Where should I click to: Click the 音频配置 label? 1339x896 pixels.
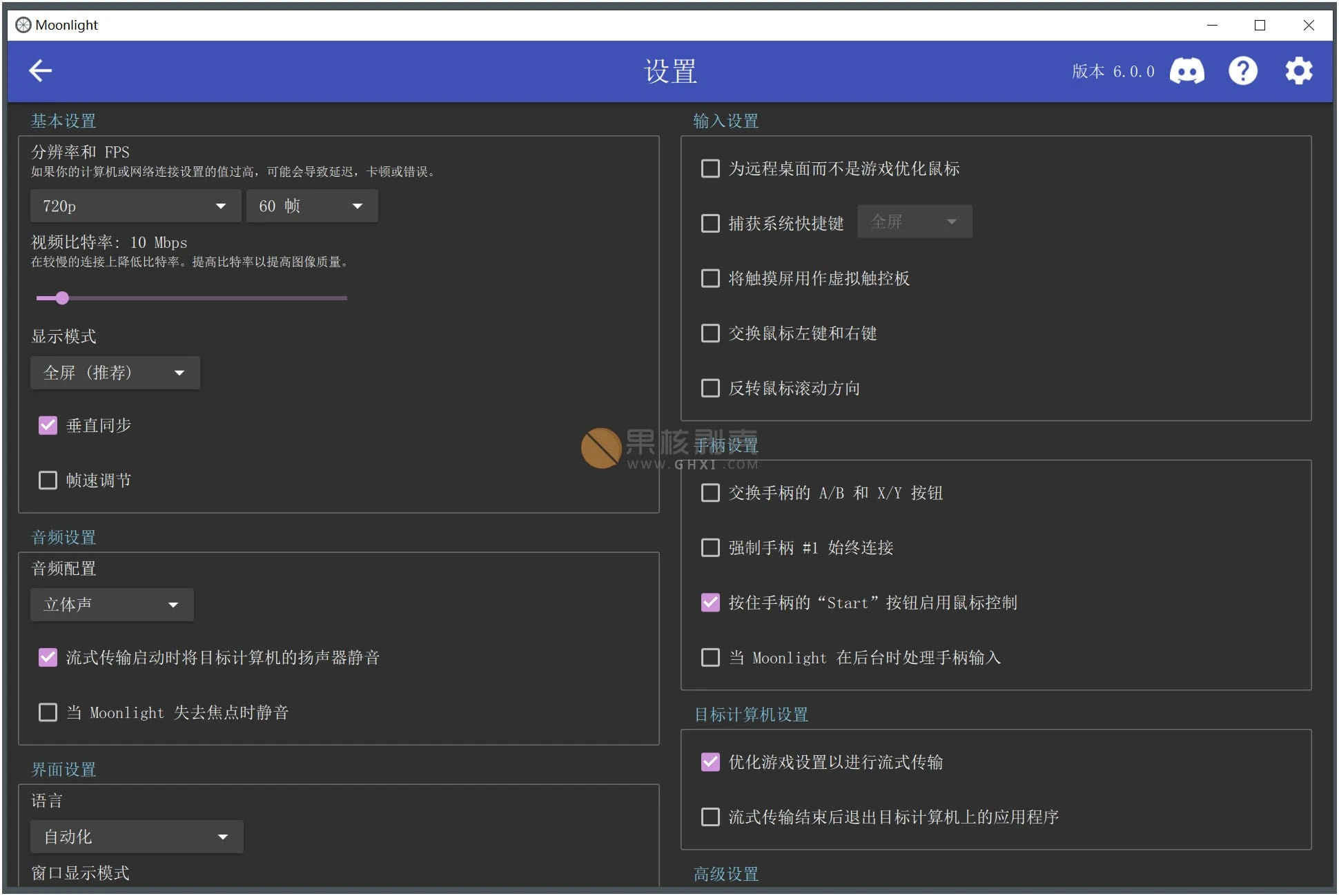pyautogui.click(x=63, y=568)
